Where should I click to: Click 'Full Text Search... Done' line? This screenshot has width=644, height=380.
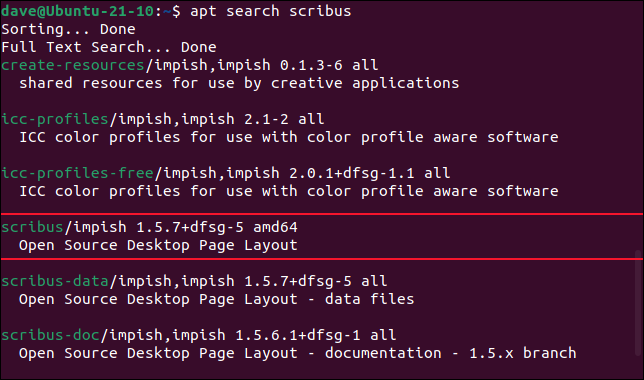click(109, 47)
